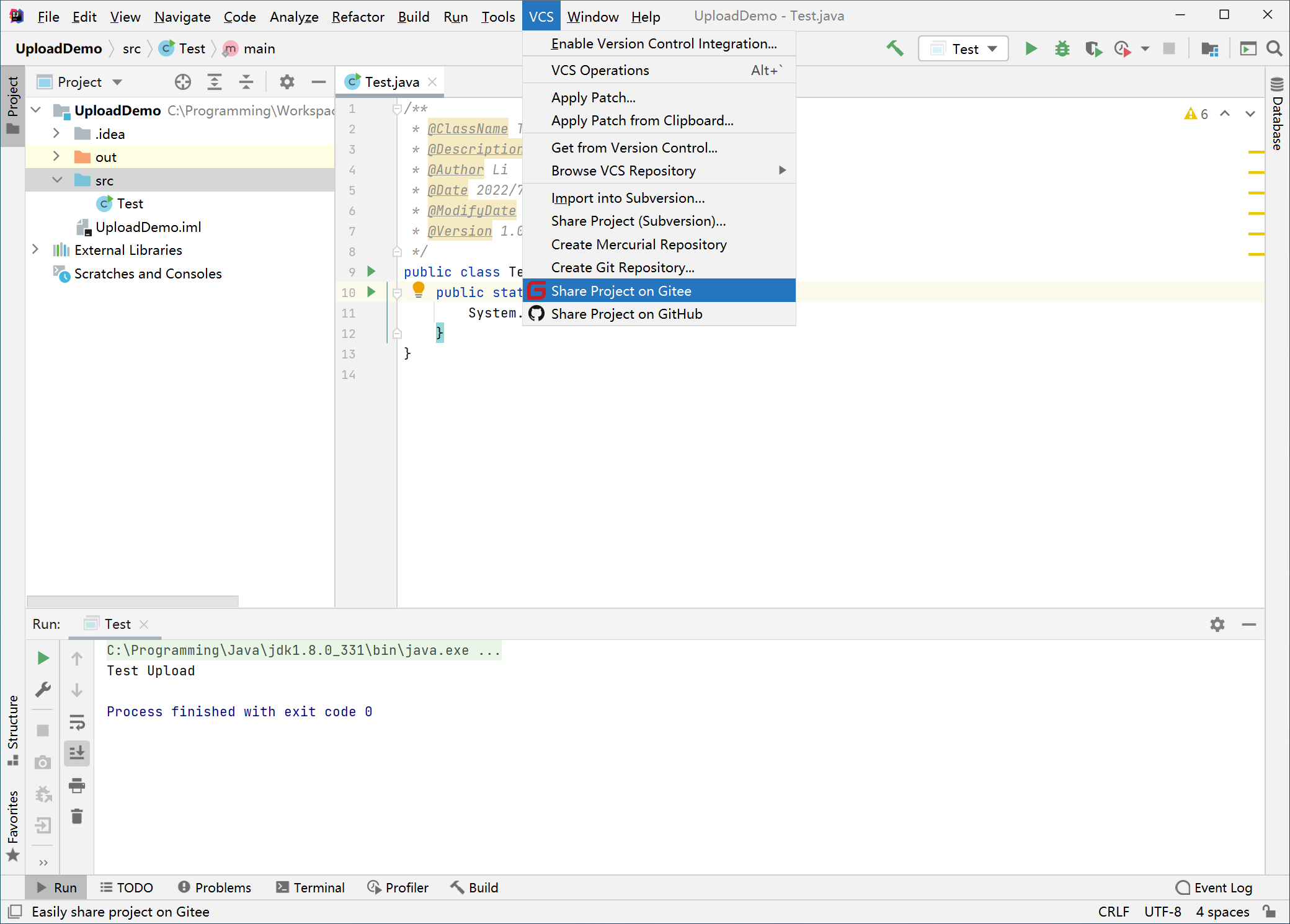Run with Coverage shield icon
The height and width of the screenshot is (924, 1290).
(1093, 48)
